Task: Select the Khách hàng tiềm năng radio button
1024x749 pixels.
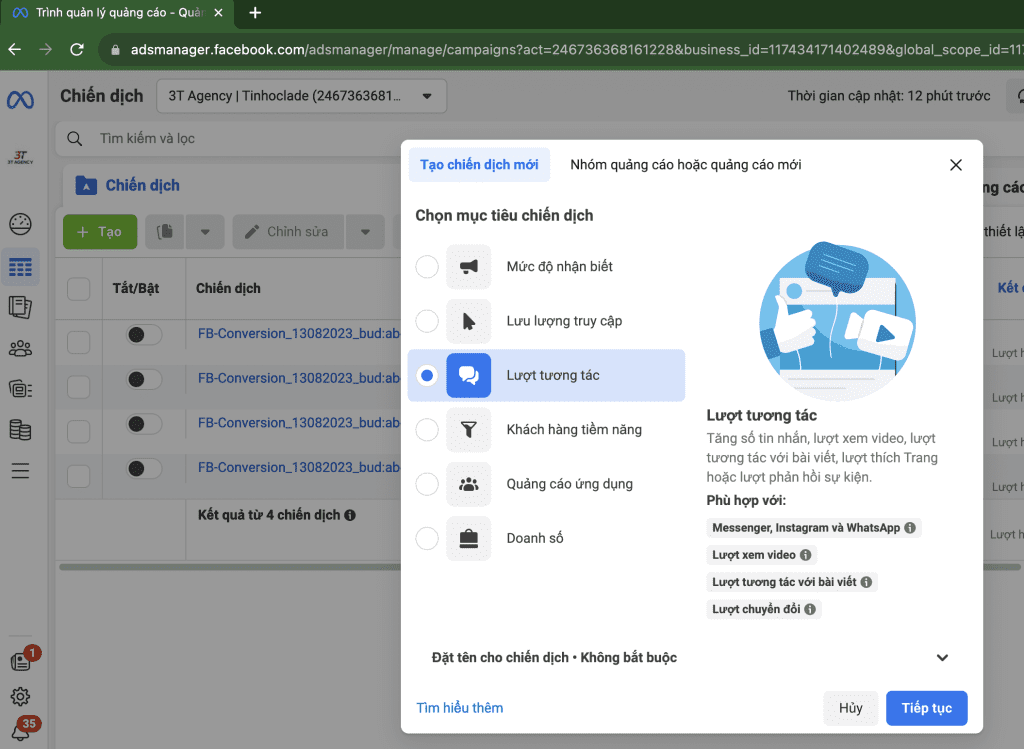Action: pyautogui.click(x=427, y=430)
